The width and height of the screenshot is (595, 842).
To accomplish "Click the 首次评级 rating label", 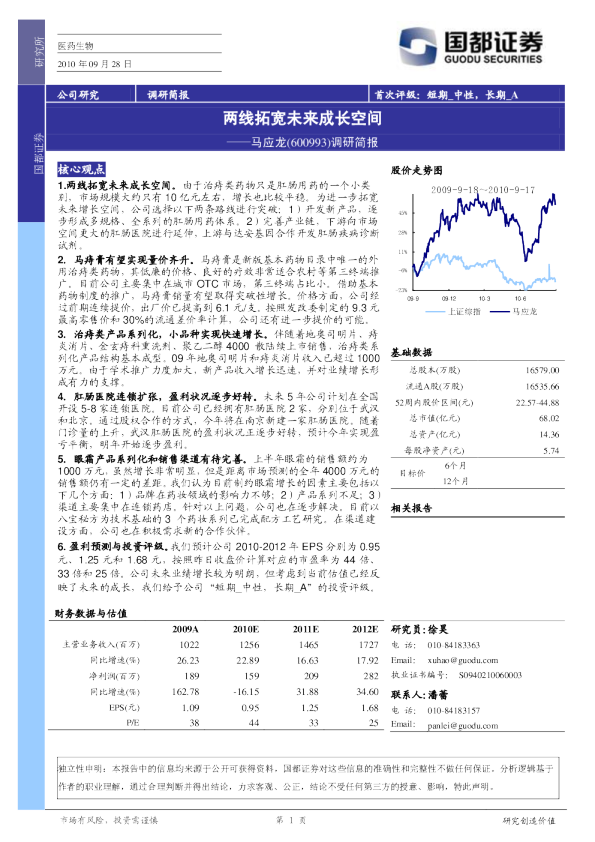I will tap(397, 95).
